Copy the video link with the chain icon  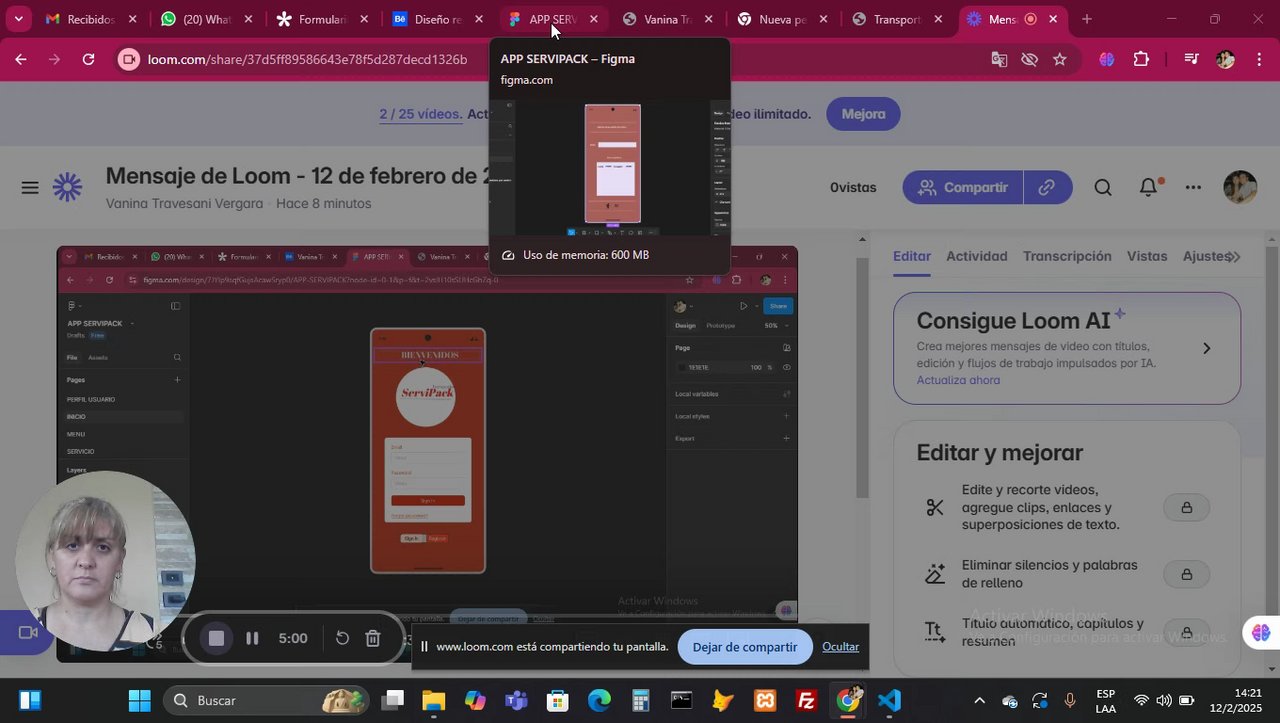click(x=1047, y=187)
